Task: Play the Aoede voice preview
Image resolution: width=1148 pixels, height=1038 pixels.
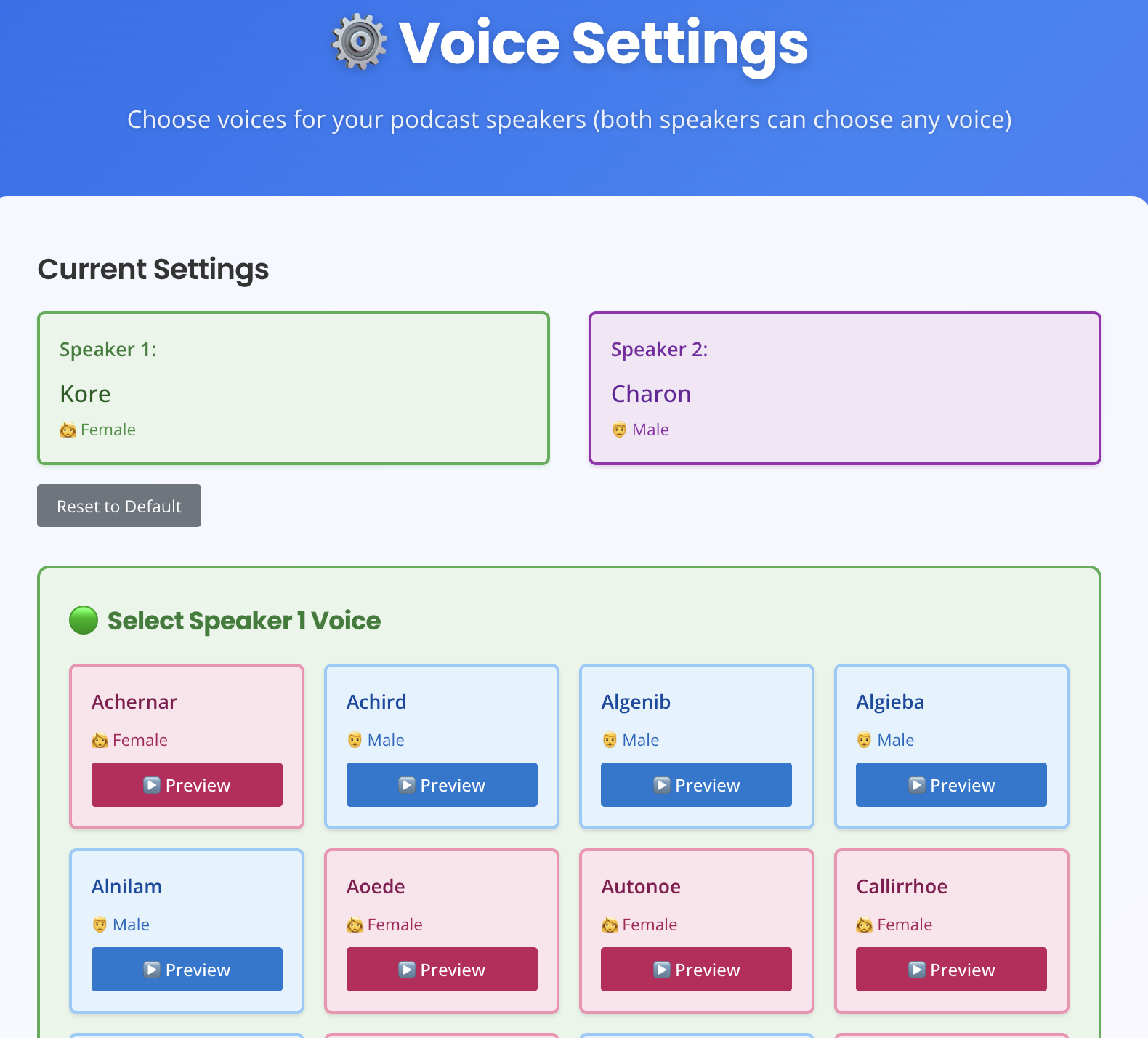Action: pos(442,970)
